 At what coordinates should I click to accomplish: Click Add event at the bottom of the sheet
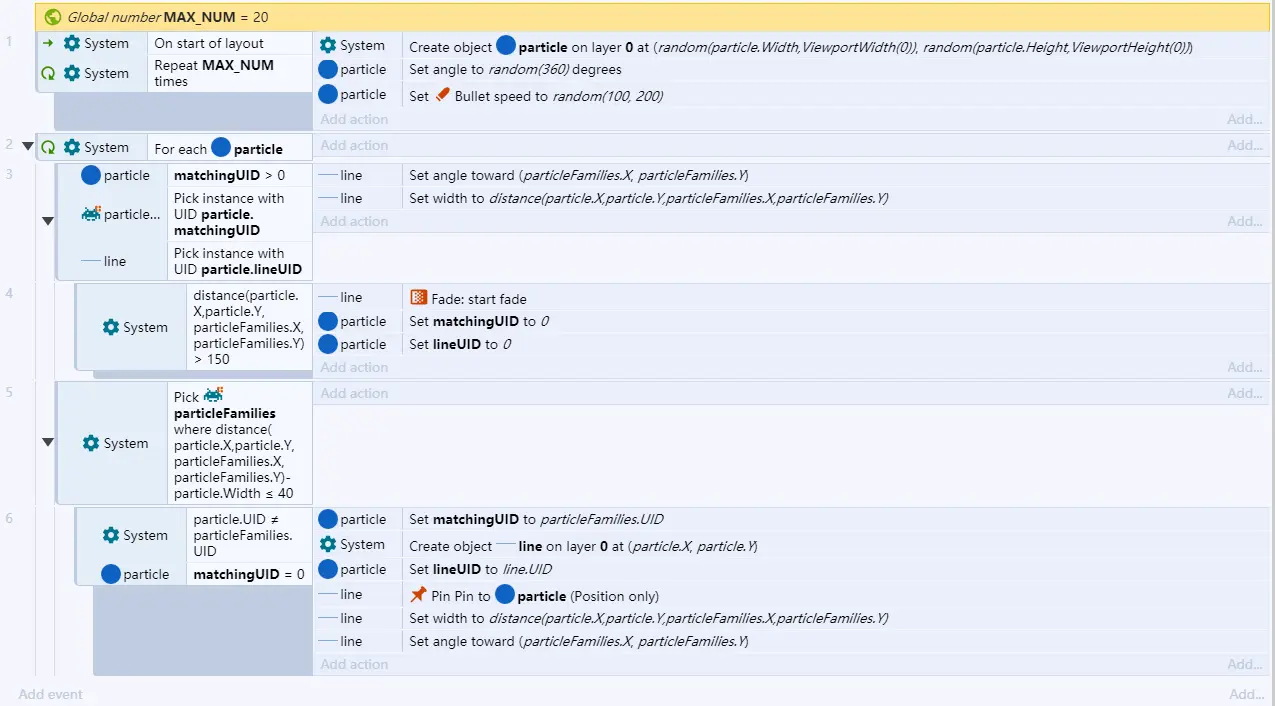click(x=50, y=694)
